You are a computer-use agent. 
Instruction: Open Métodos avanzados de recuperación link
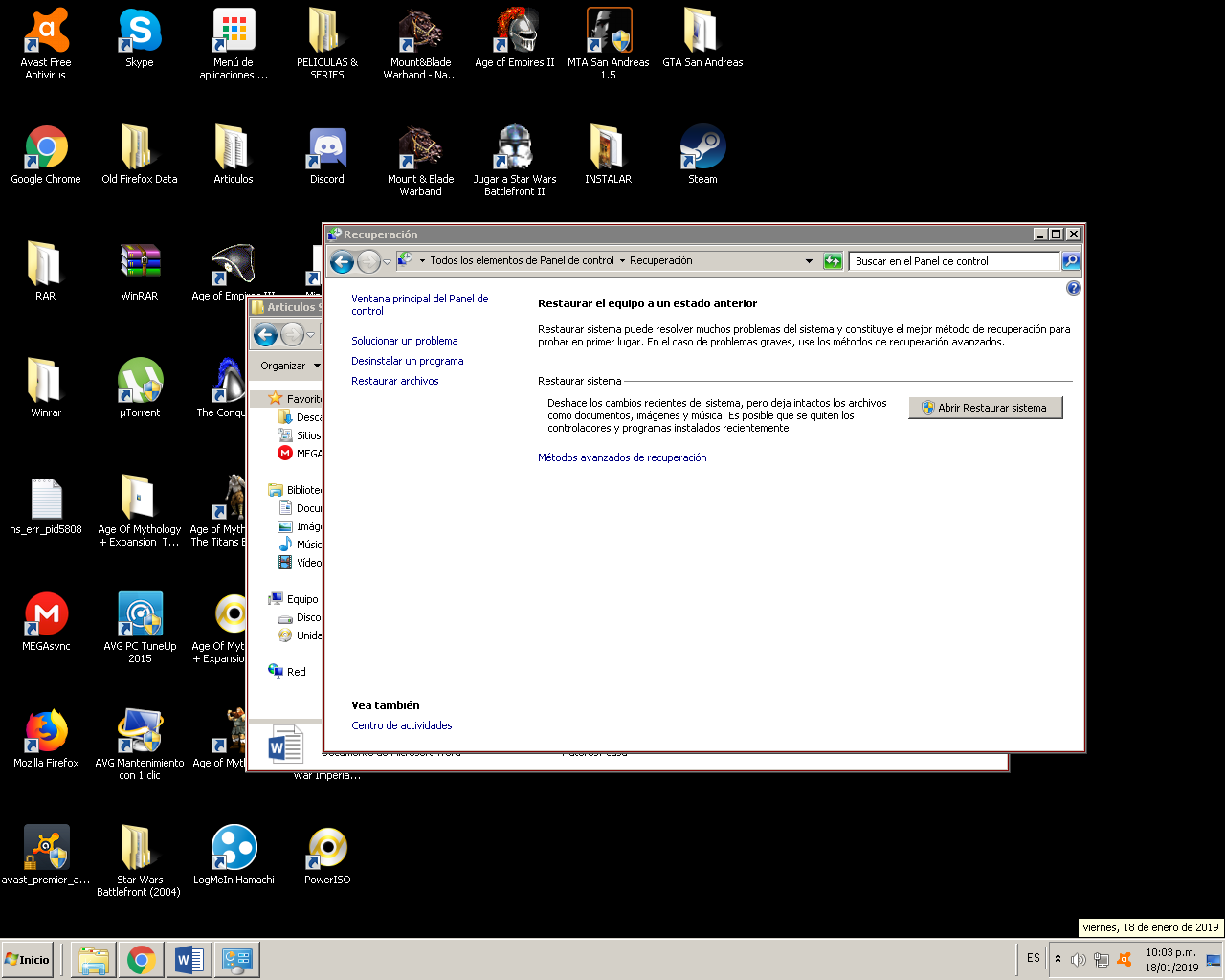coord(622,457)
